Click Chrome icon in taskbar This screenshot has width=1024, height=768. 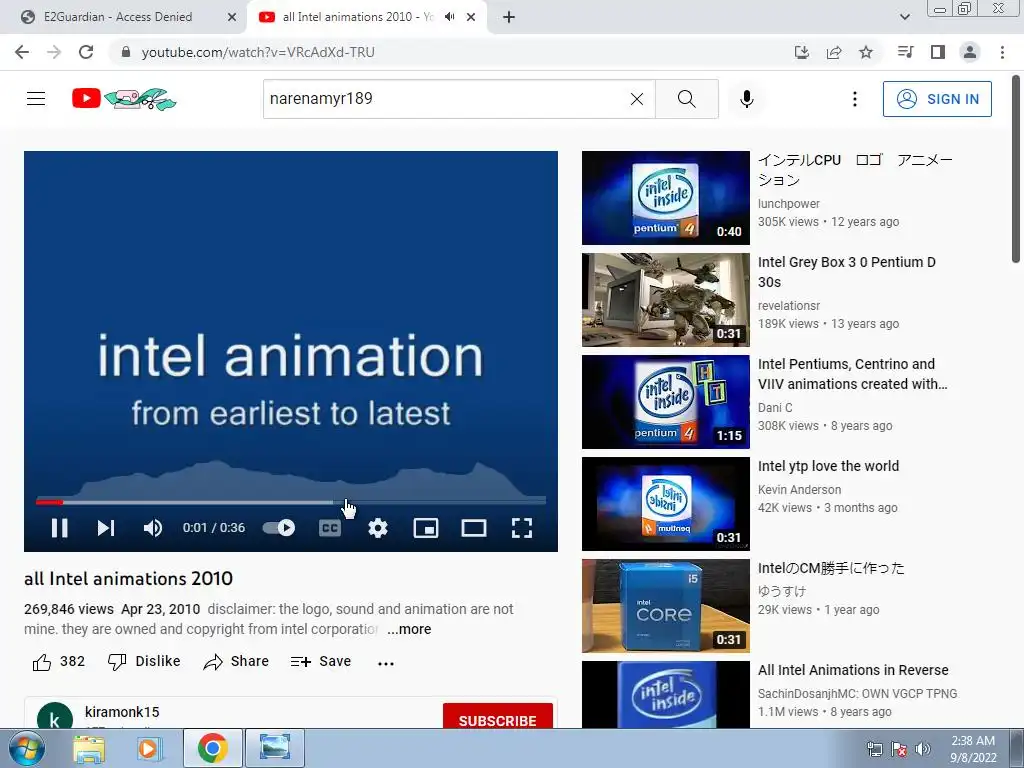[212, 748]
